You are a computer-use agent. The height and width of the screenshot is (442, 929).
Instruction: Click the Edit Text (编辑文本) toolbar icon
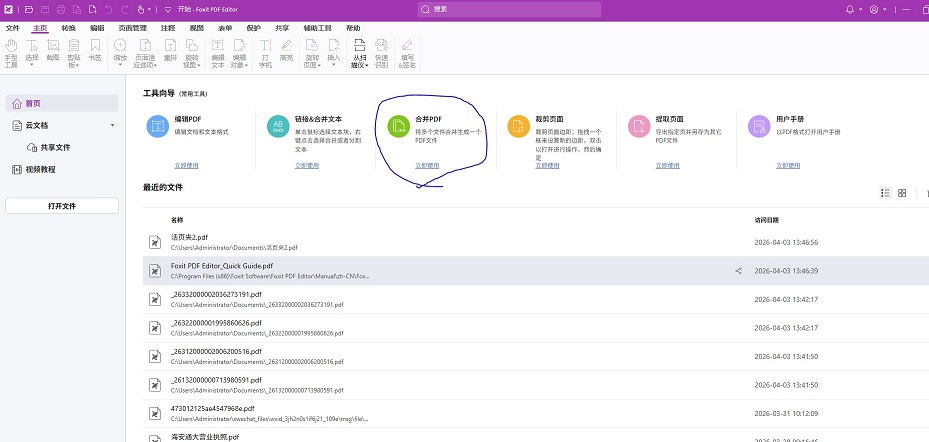pos(218,52)
